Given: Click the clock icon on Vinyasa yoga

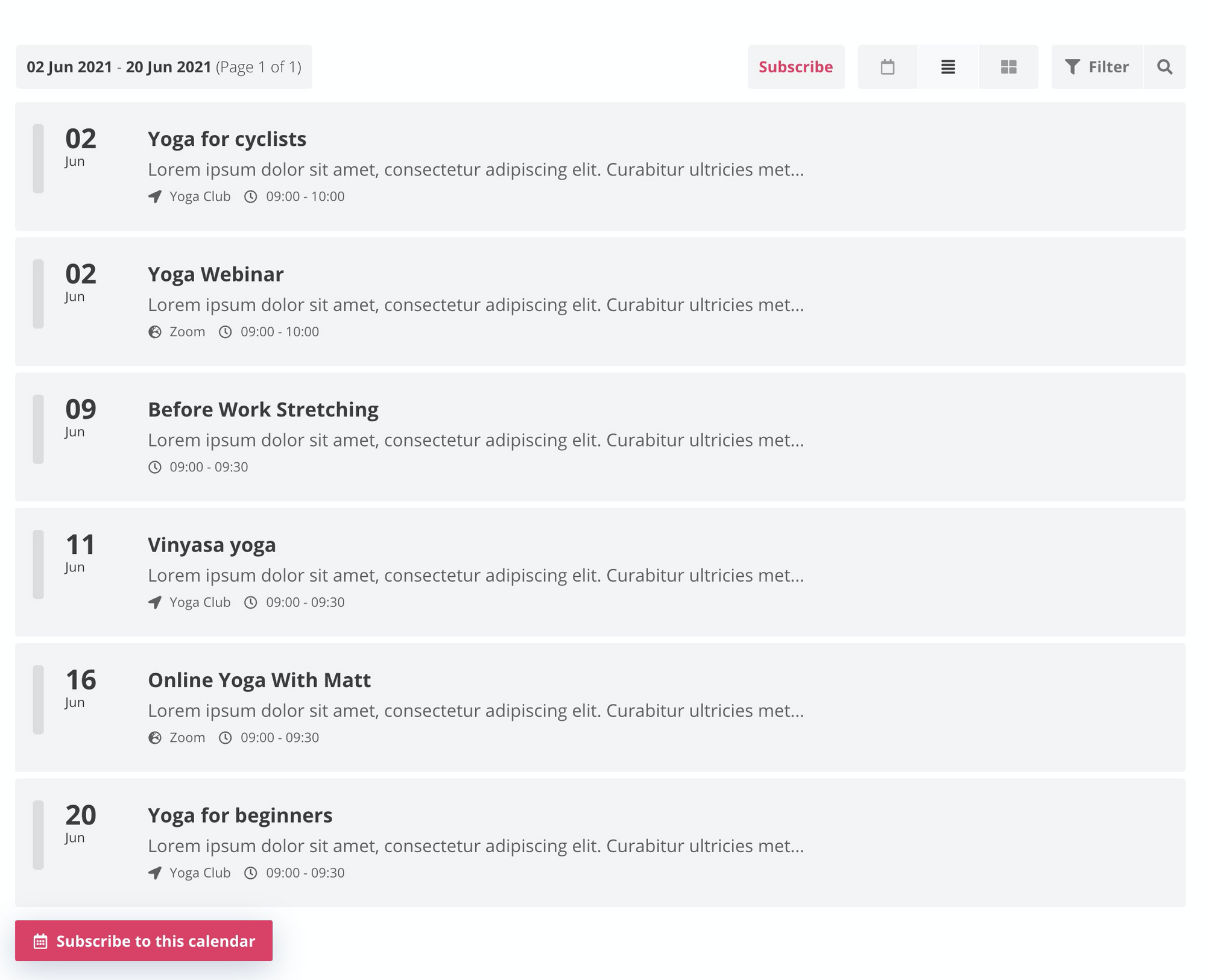Looking at the screenshot, I should point(251,602).
